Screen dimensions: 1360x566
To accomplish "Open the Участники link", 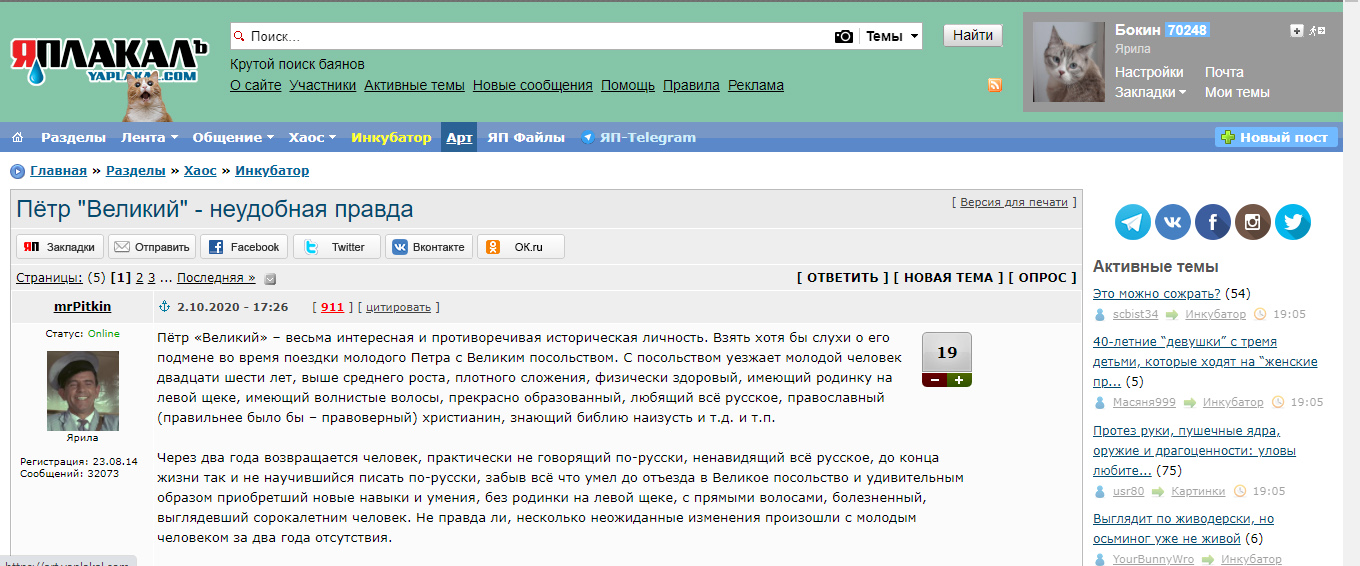I will coord(323,85).
